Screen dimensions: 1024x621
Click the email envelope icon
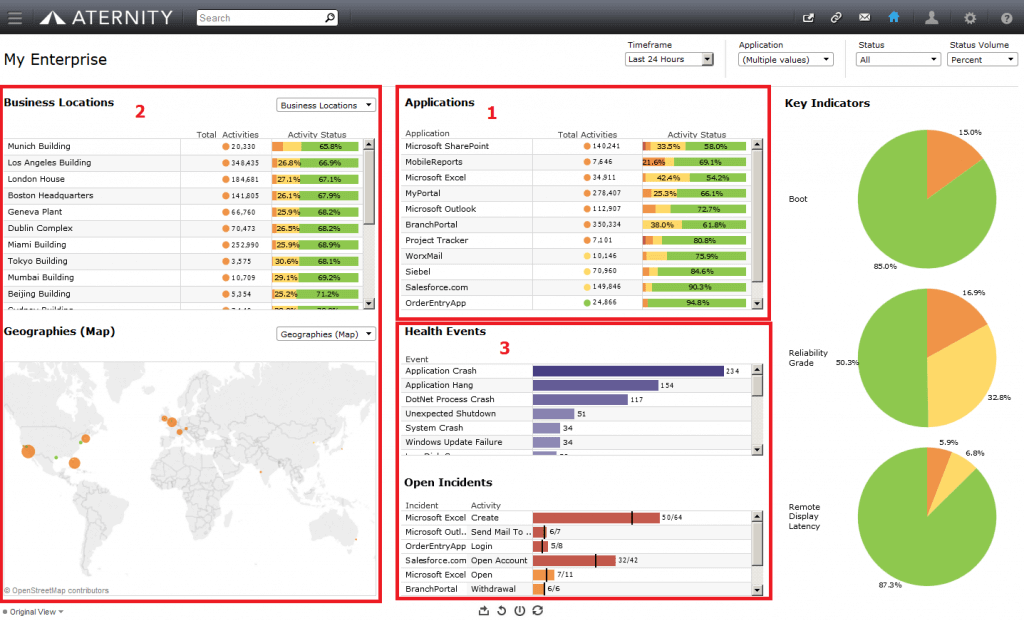click(x=865, y=18)
